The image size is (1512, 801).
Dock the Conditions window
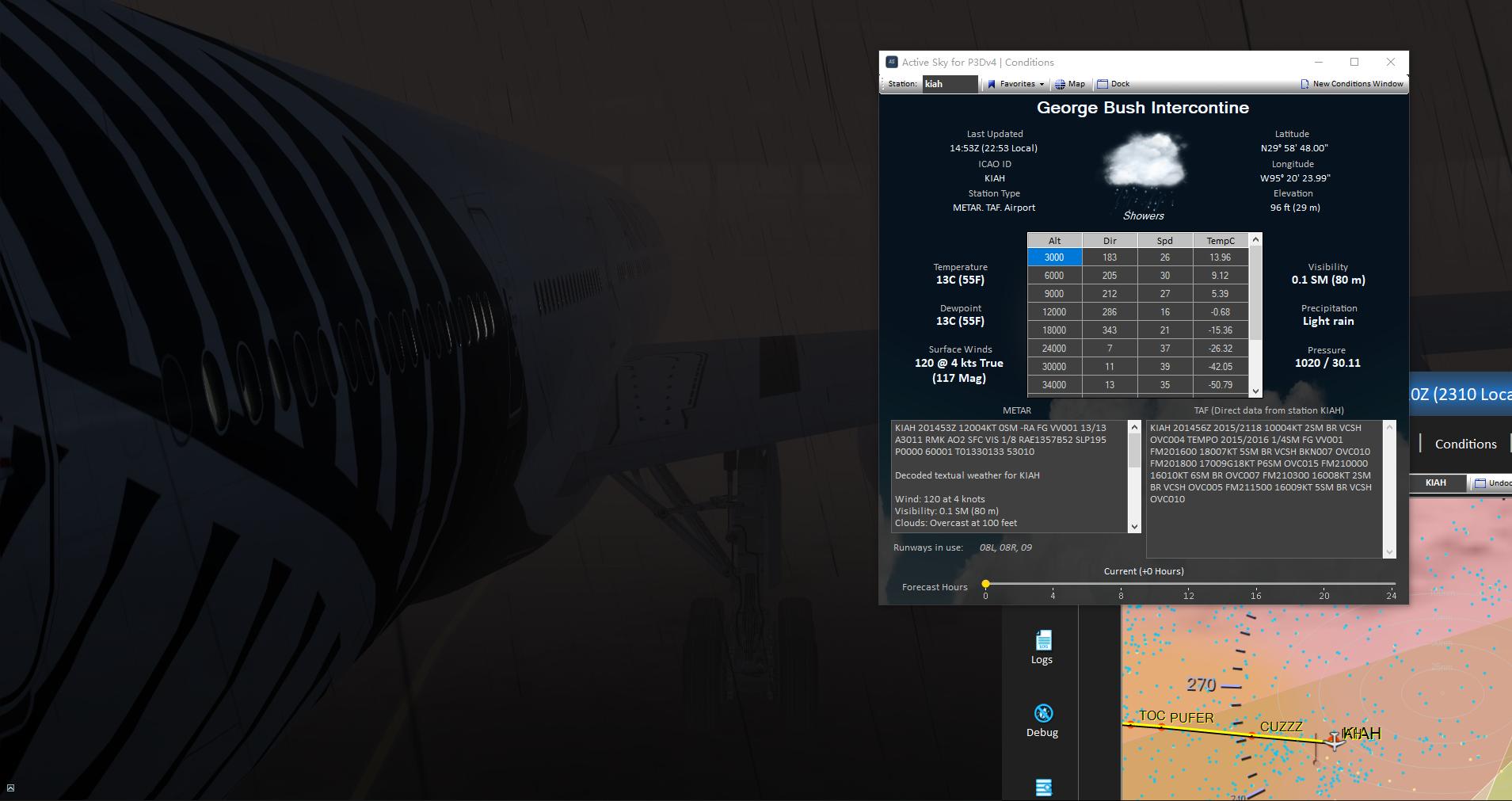(1113, 84)
